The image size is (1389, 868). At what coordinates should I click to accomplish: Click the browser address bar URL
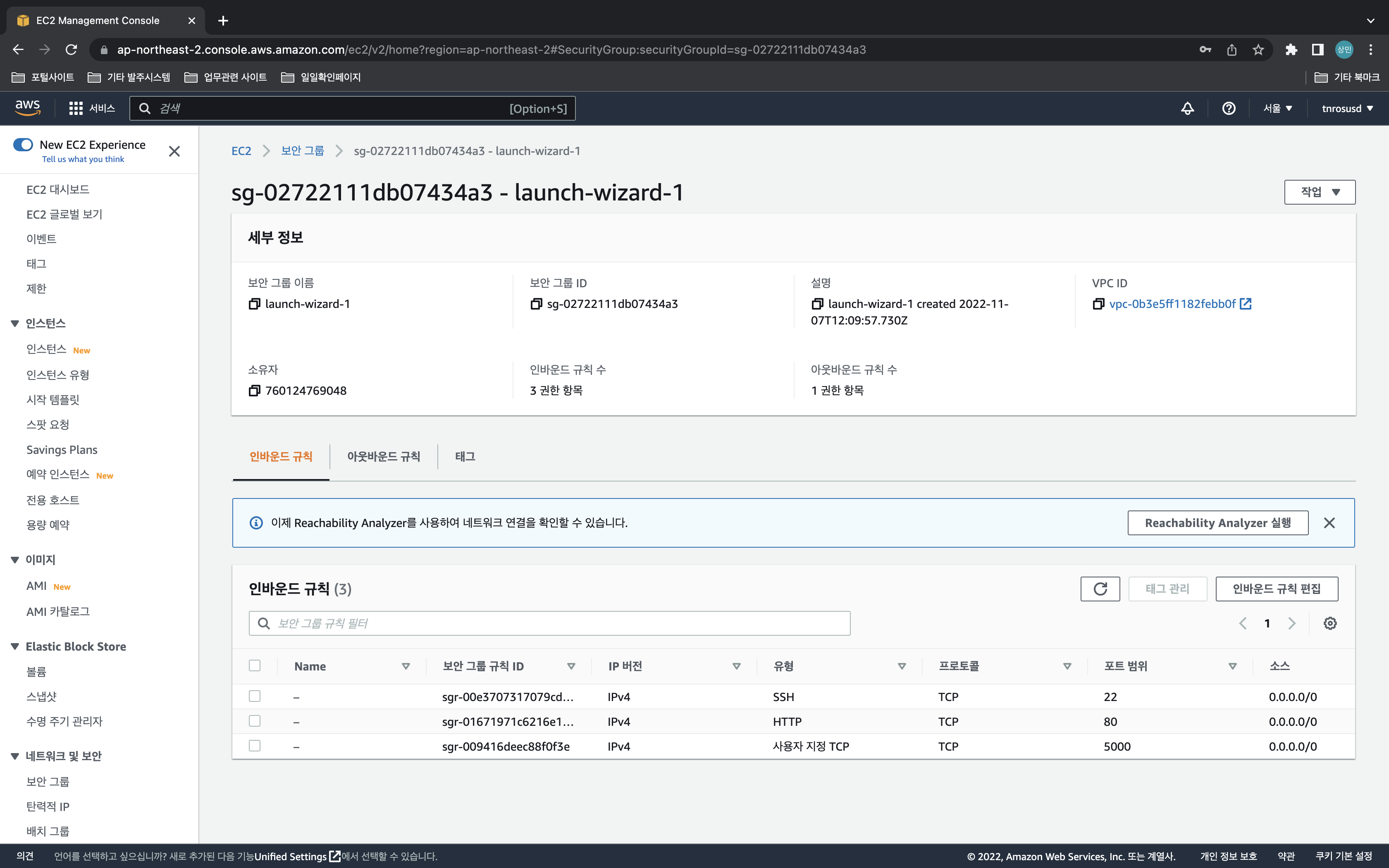click(491, 50)
